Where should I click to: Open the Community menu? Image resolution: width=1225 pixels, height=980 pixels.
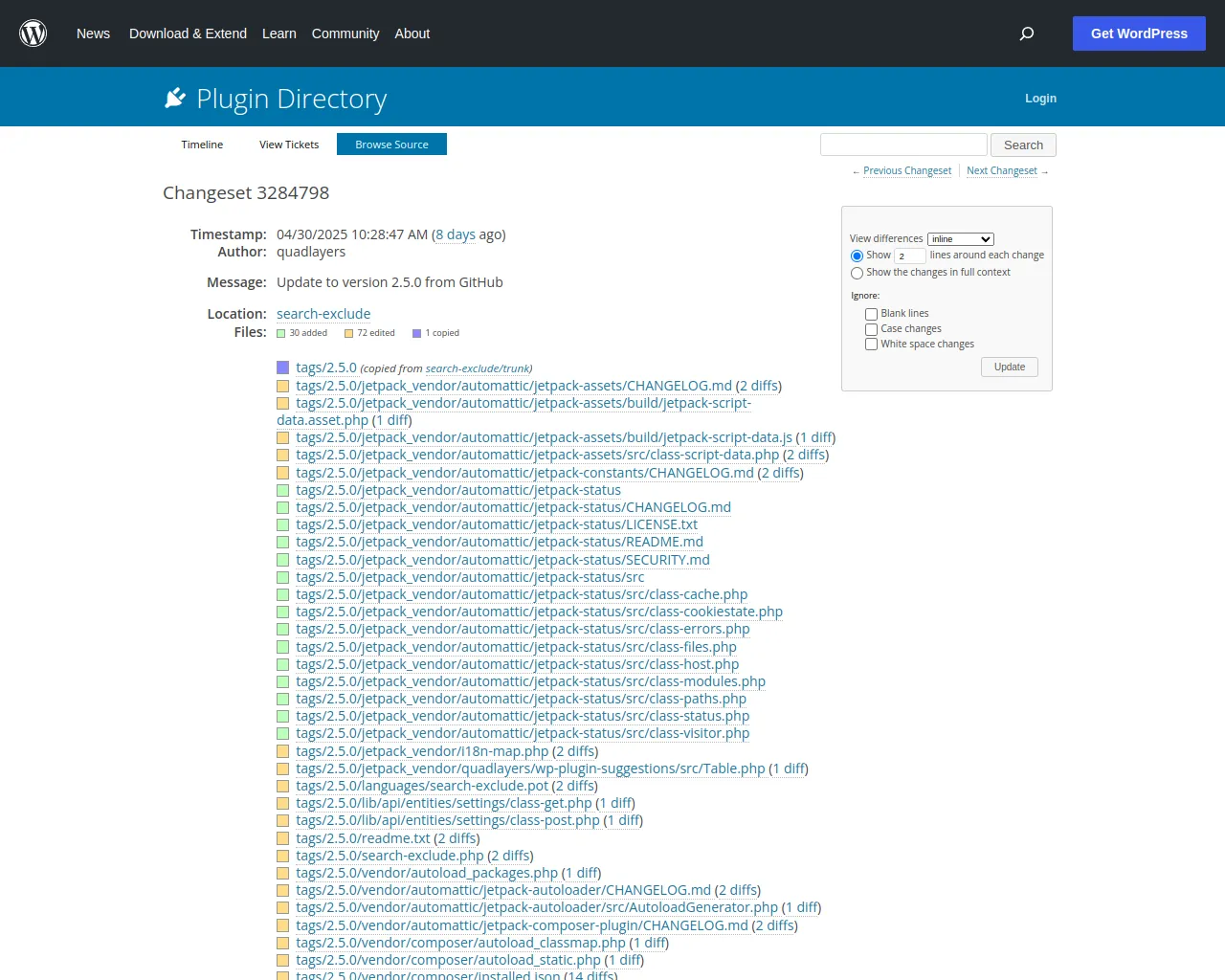click(345, 33)
